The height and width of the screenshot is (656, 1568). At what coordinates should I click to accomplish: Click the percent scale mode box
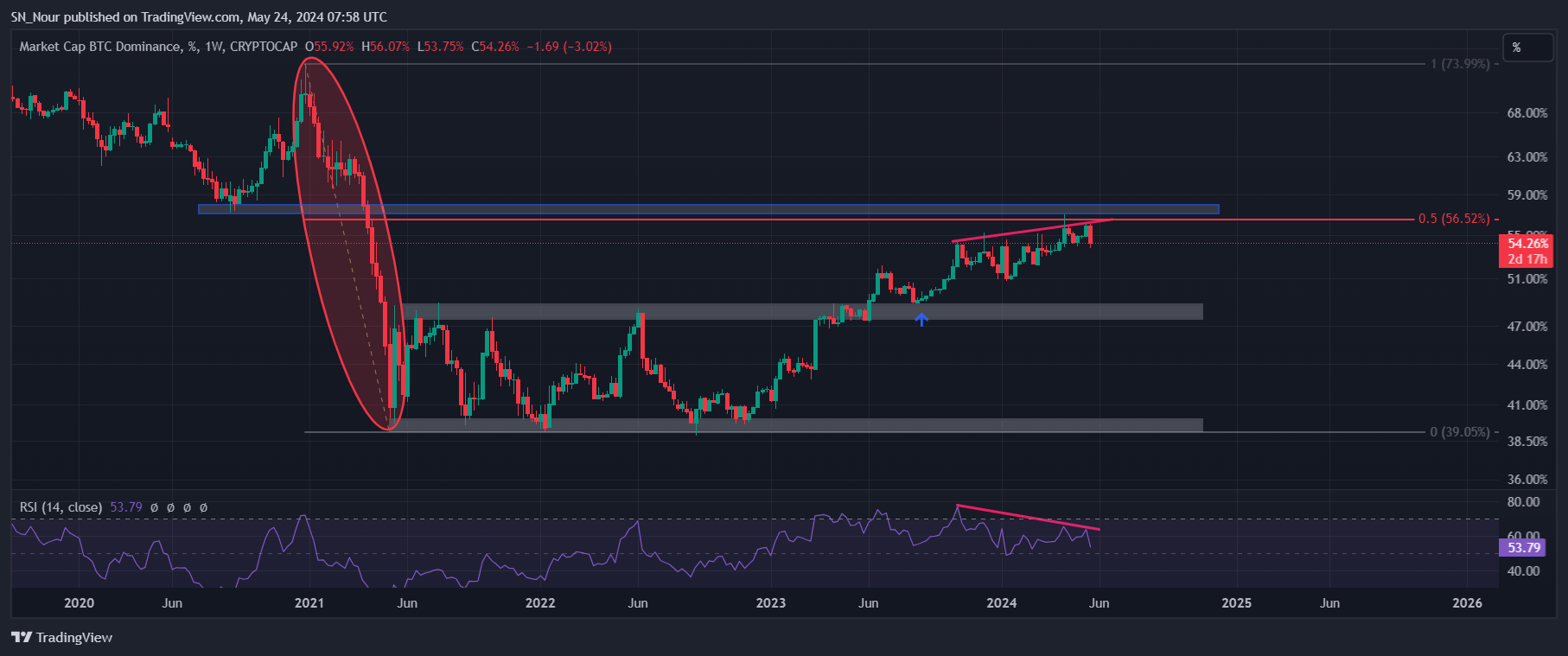tap(1527, 48)
